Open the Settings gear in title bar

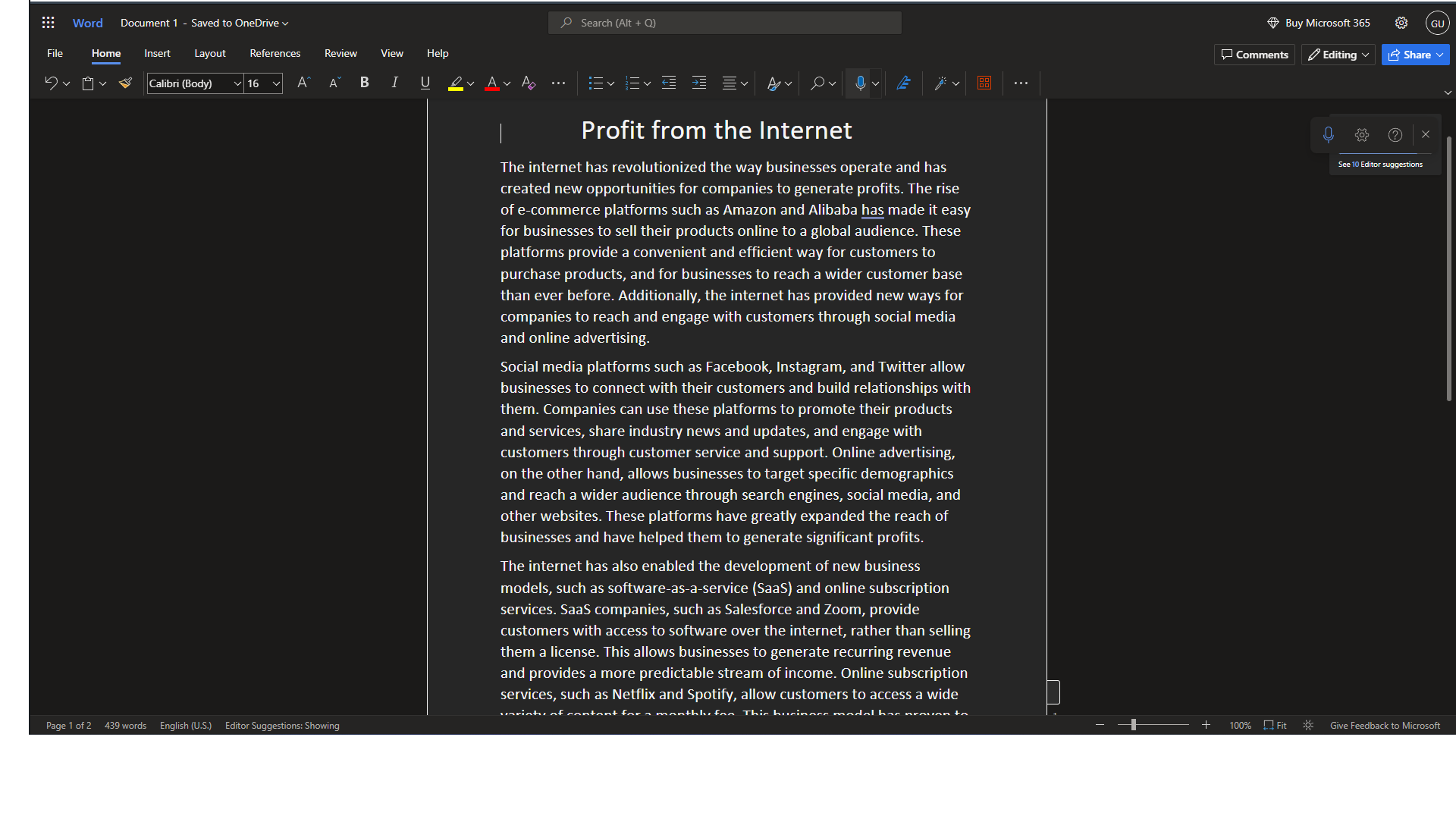(1401, 23)
